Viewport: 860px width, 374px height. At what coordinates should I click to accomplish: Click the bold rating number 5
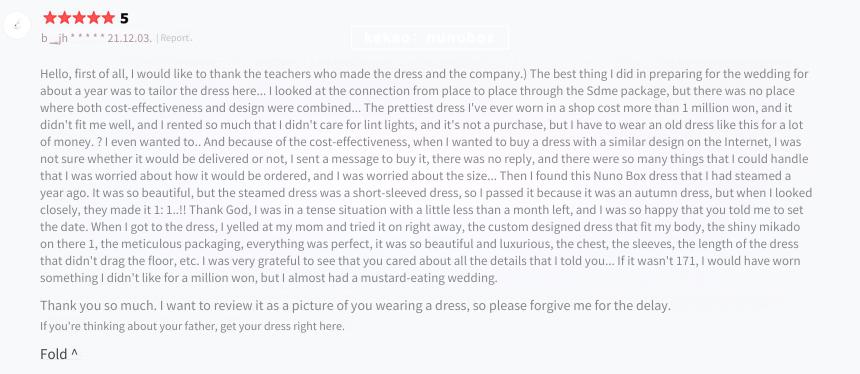point(124,19)
